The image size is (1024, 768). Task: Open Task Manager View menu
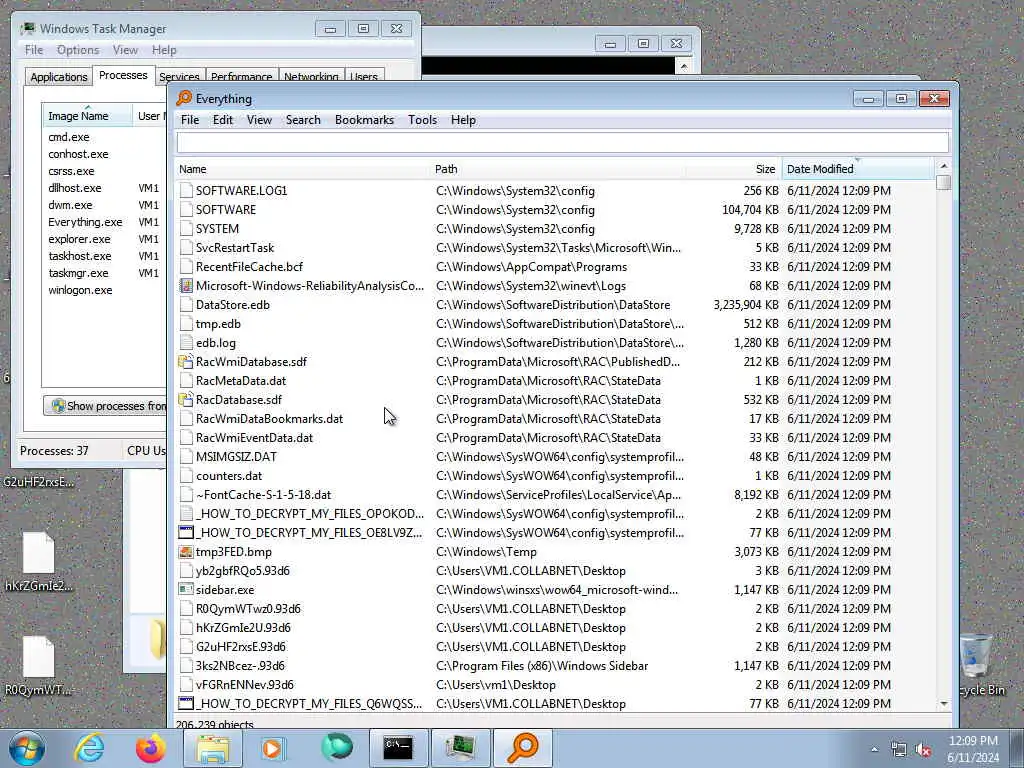125,50
